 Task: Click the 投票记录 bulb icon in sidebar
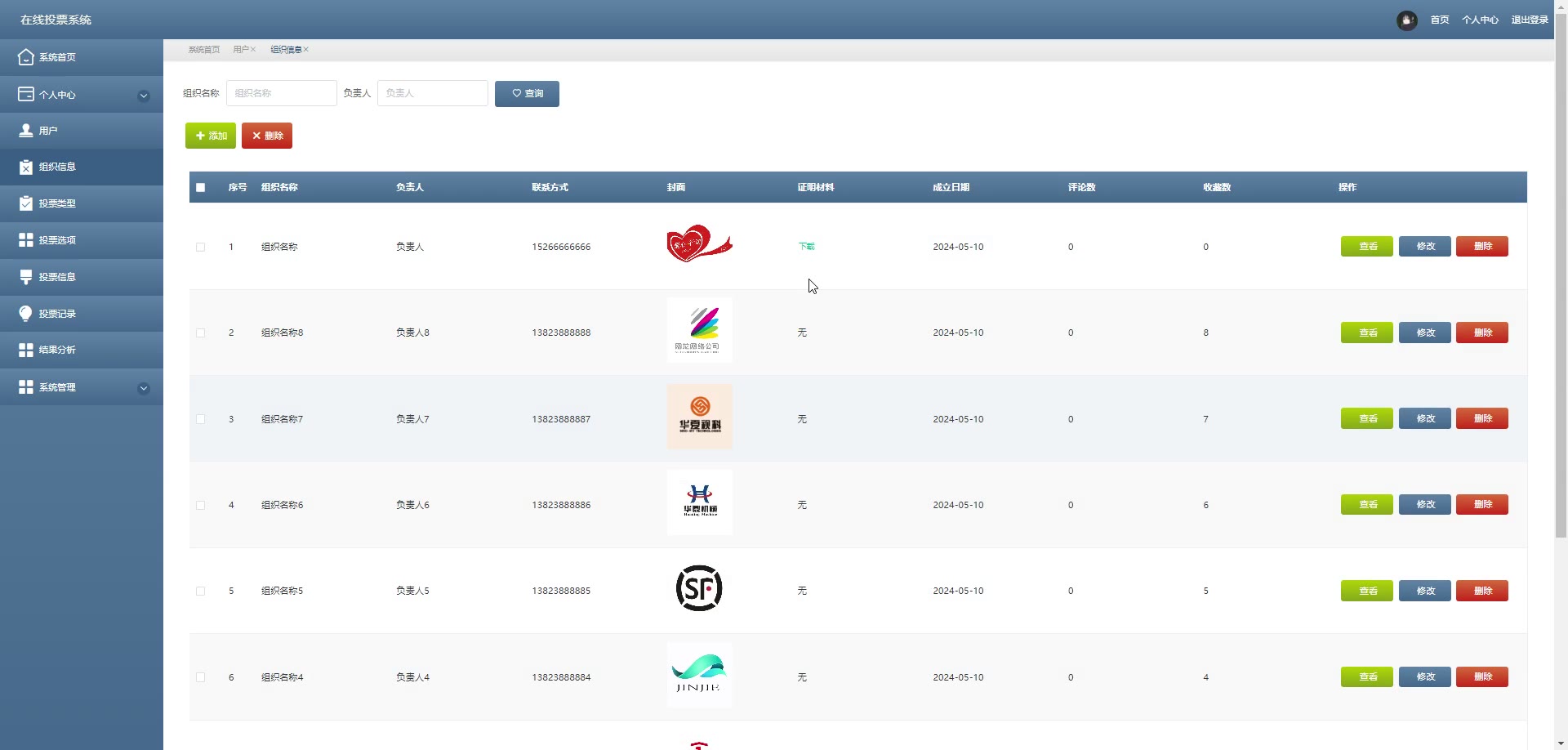point(26,314)
